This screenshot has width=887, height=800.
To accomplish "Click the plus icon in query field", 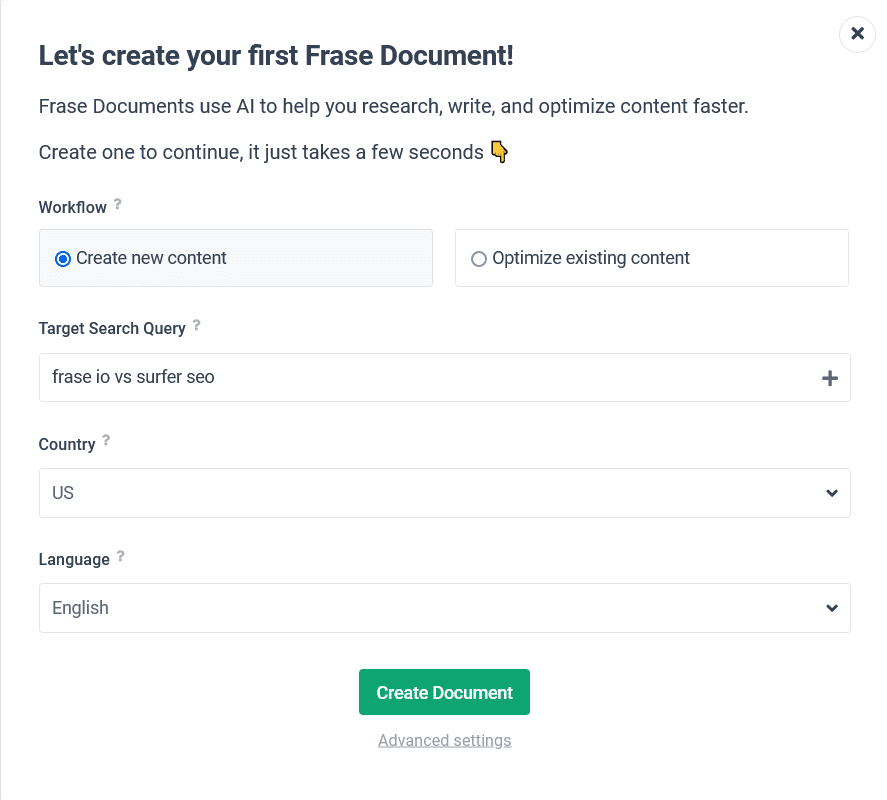I will [829, 378].
